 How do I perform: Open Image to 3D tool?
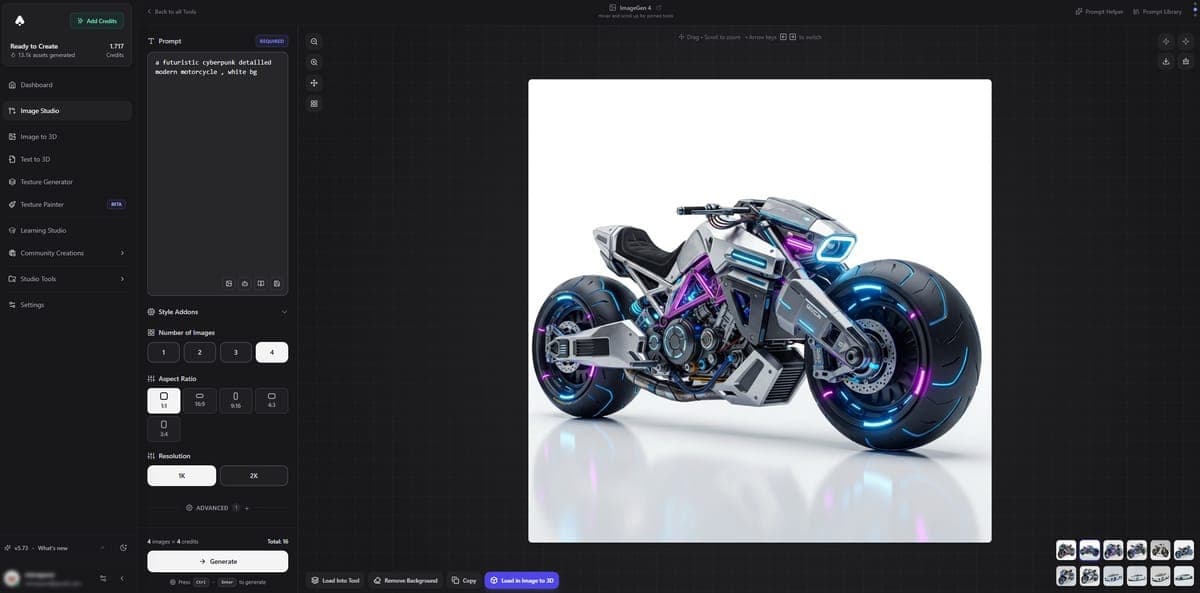66,136
